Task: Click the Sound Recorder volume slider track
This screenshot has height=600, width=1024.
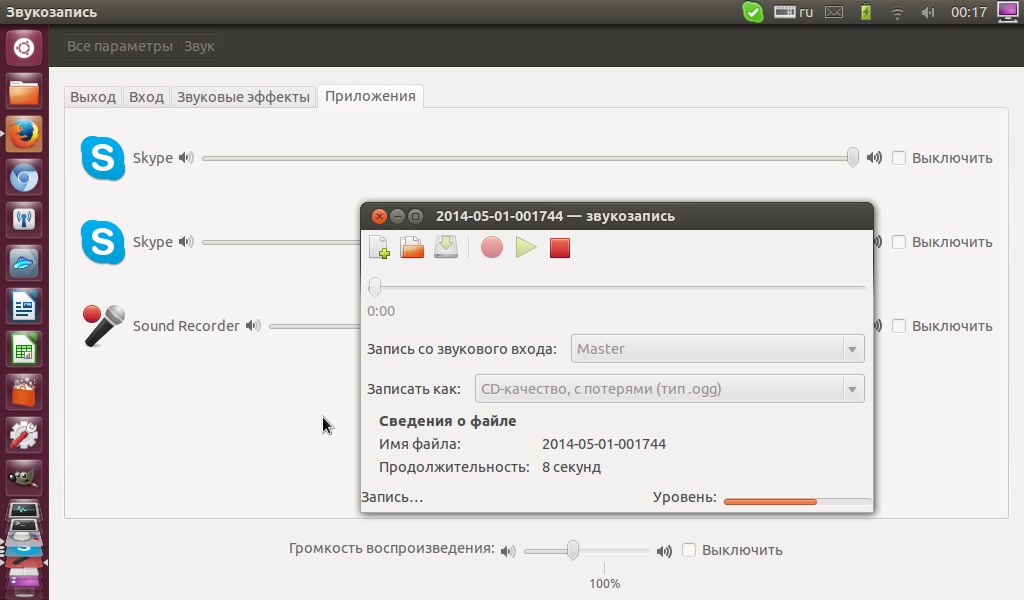Action: (314, 326)
